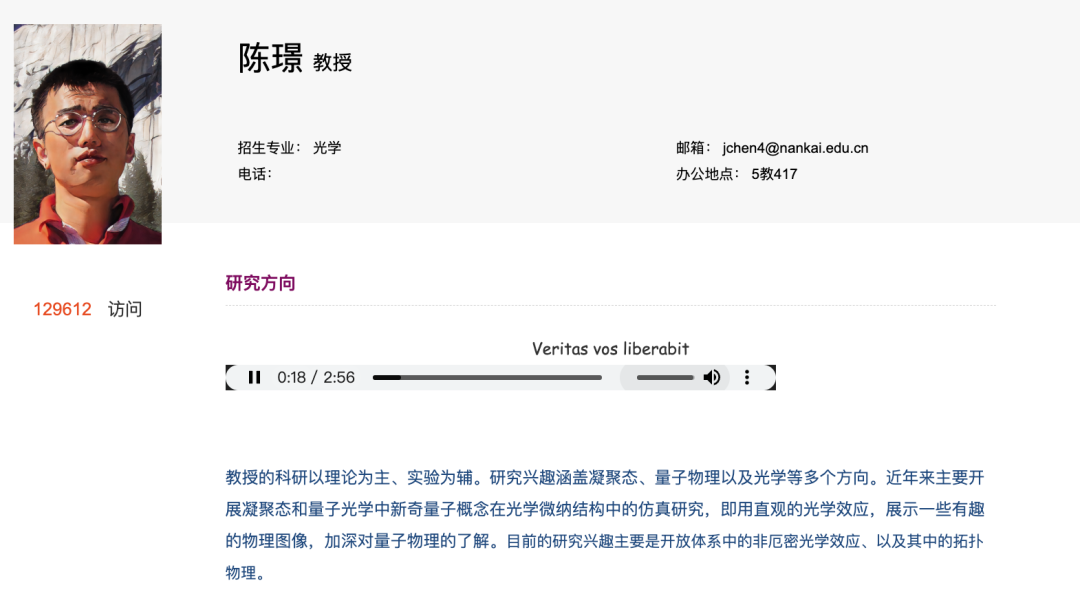The height and width of the screenshot is (592, 1080).
Task: Click the 电话 label
Action: click(254, 174)
